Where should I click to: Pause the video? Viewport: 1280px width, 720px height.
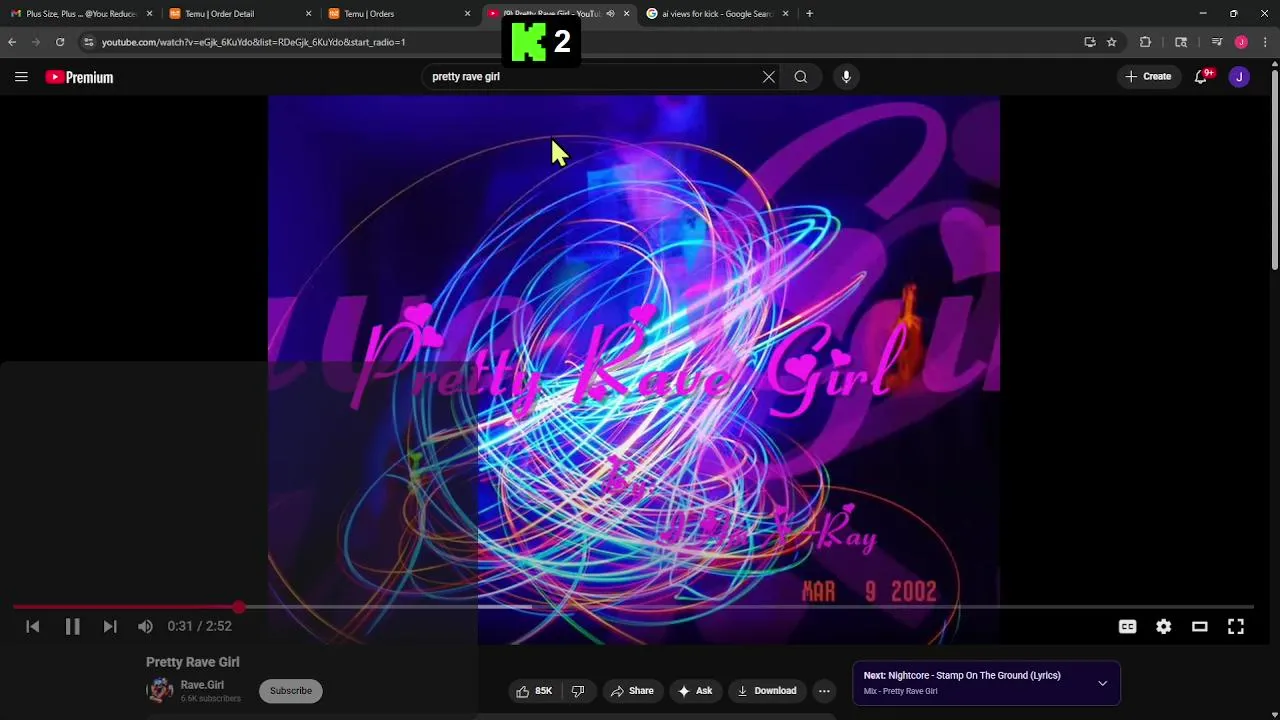pyautogui.click(x=72, y=626)
